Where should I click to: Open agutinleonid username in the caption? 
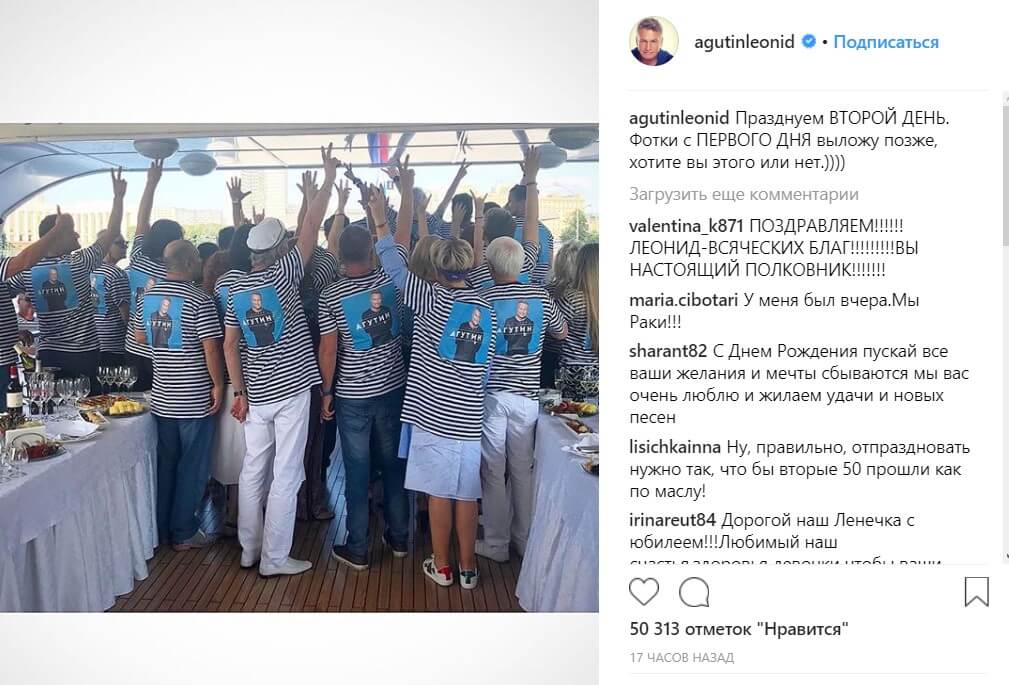(x=680, y=118)
